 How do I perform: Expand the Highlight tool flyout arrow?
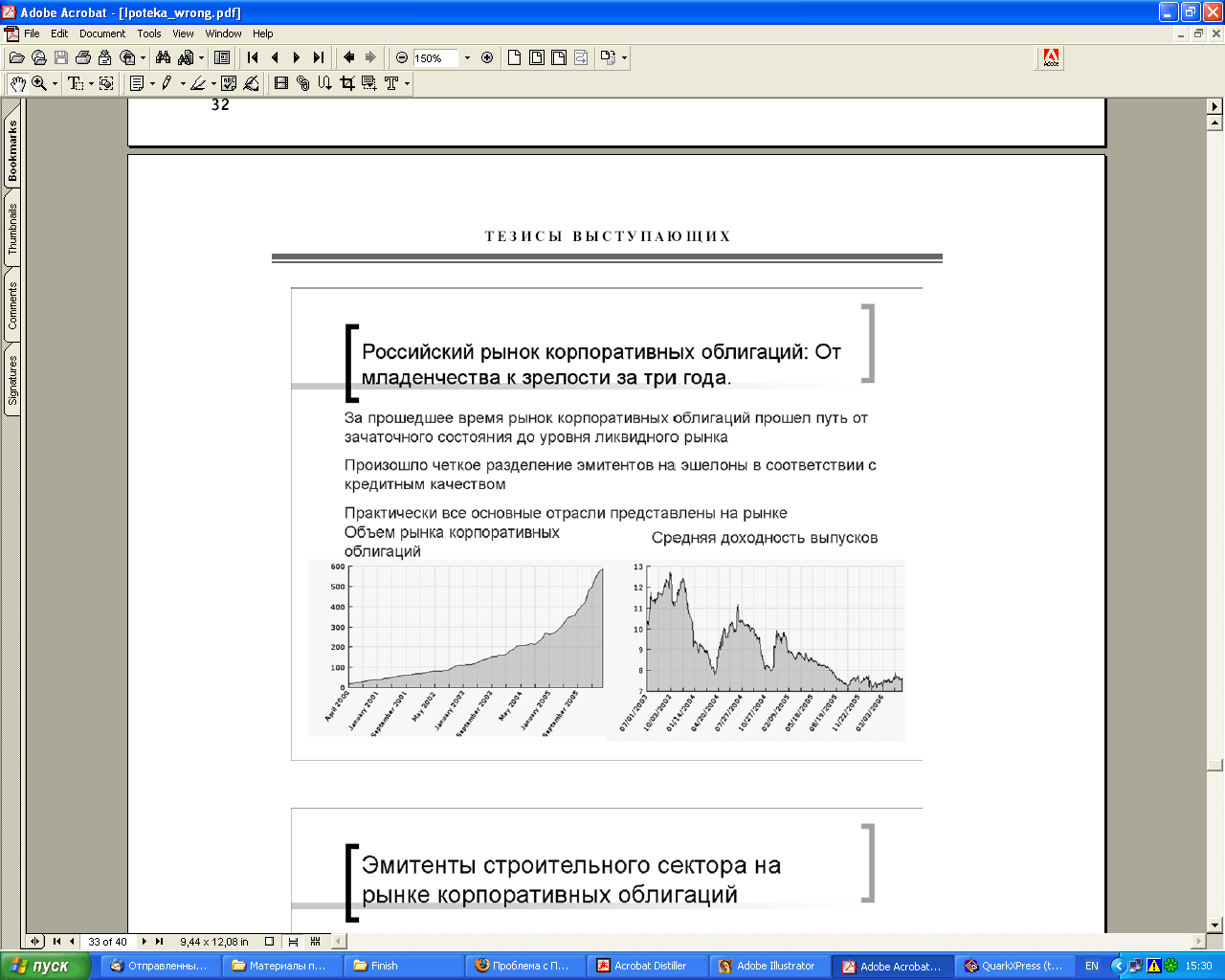213,83
